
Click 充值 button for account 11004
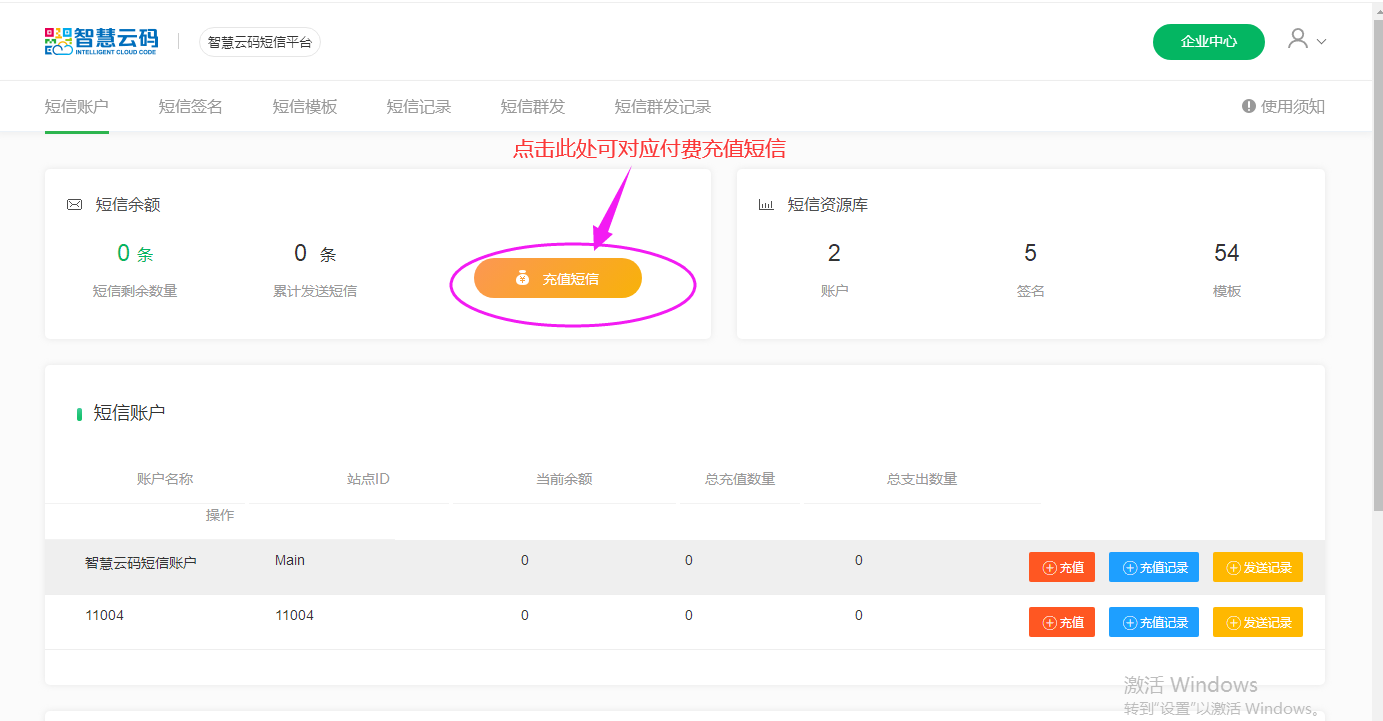[1062, 622]
